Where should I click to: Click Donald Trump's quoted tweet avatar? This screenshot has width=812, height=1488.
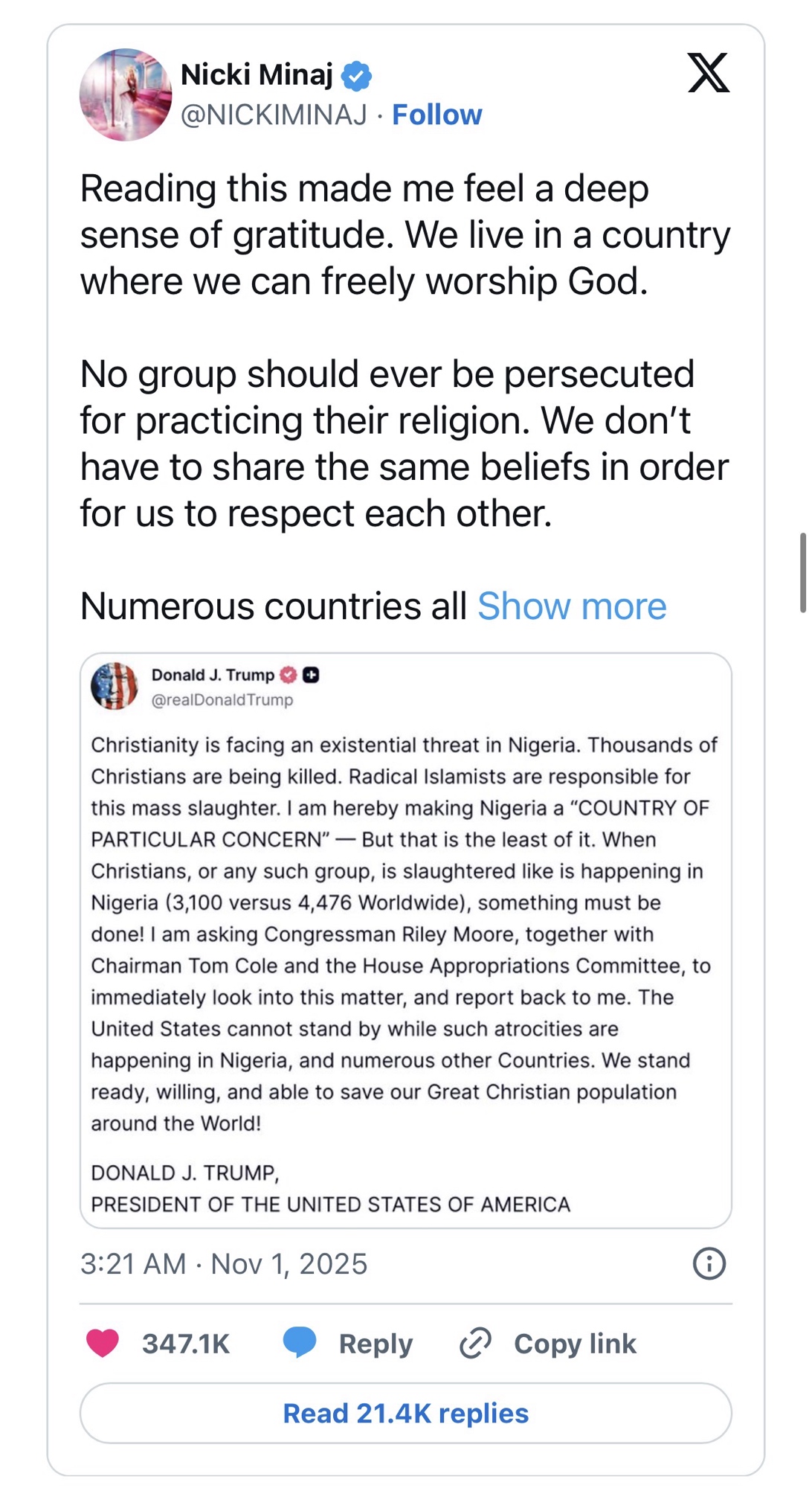tap(115, 685)
